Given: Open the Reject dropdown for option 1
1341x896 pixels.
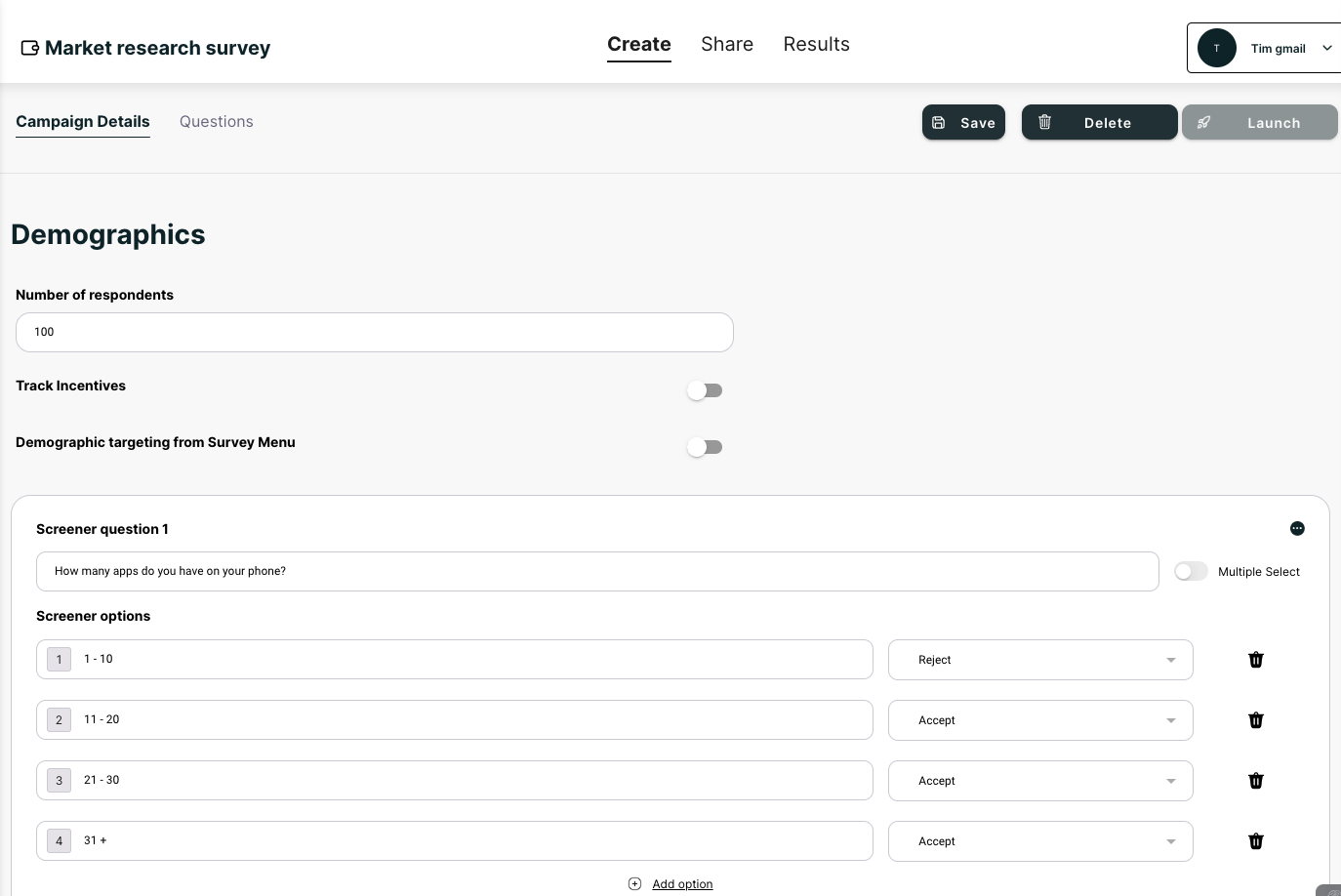Looking at the screenshot, I should (1040, 660).
